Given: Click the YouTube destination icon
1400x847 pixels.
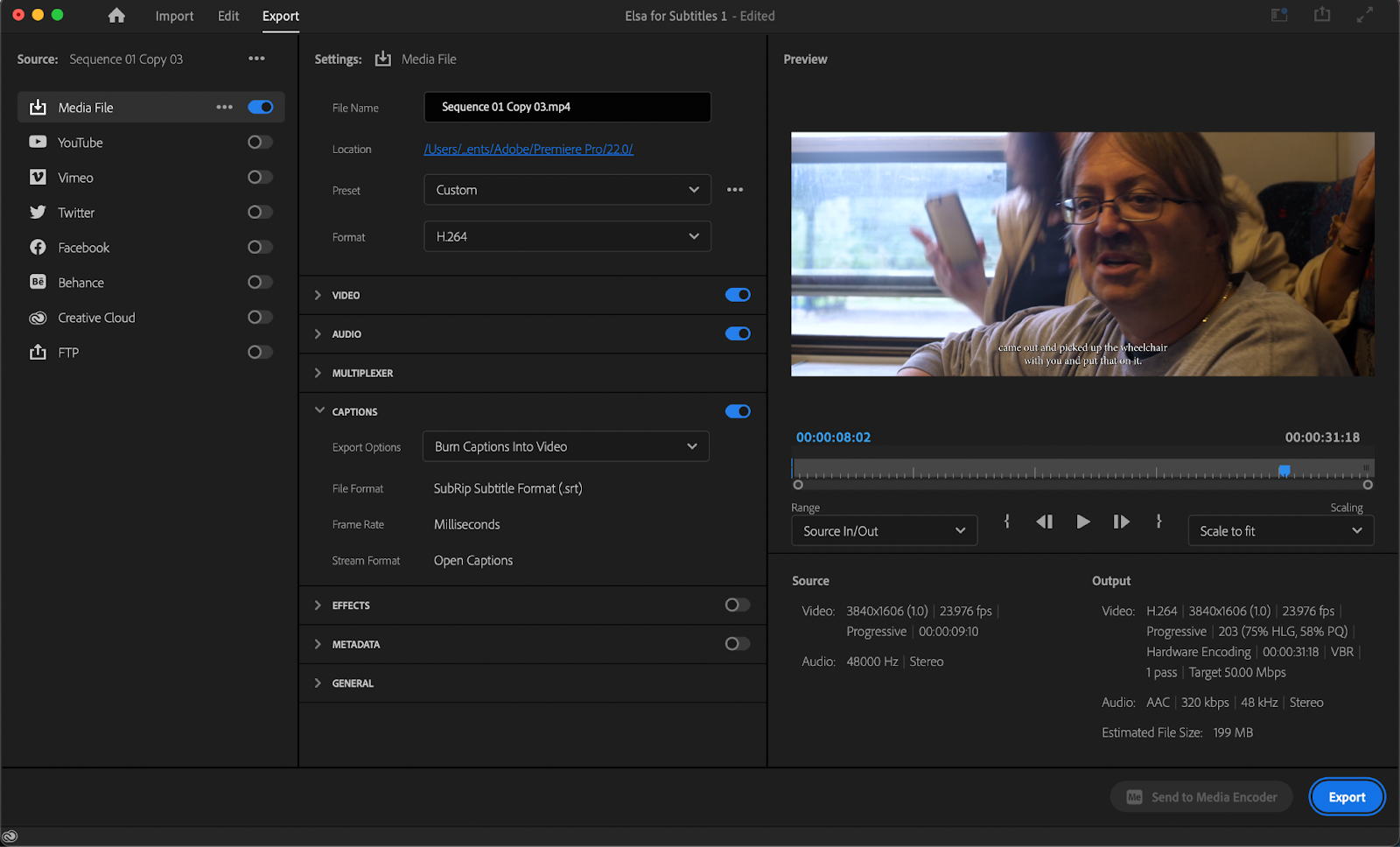Looking at the screenshot, I should pos(38,142).
